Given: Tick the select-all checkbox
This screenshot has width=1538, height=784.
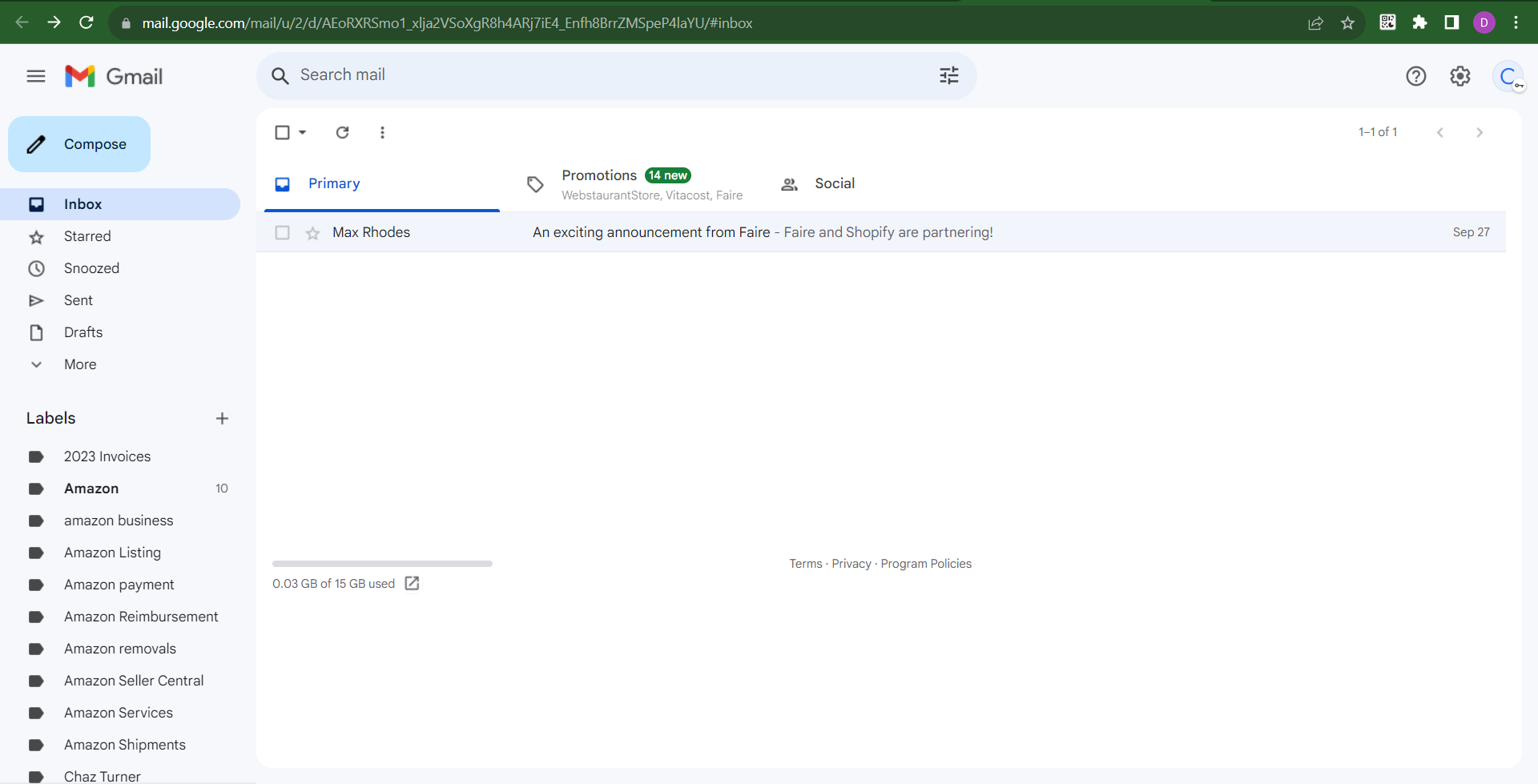Looking at the screenshot, I should pyautogui.click(x=282, y=132).
